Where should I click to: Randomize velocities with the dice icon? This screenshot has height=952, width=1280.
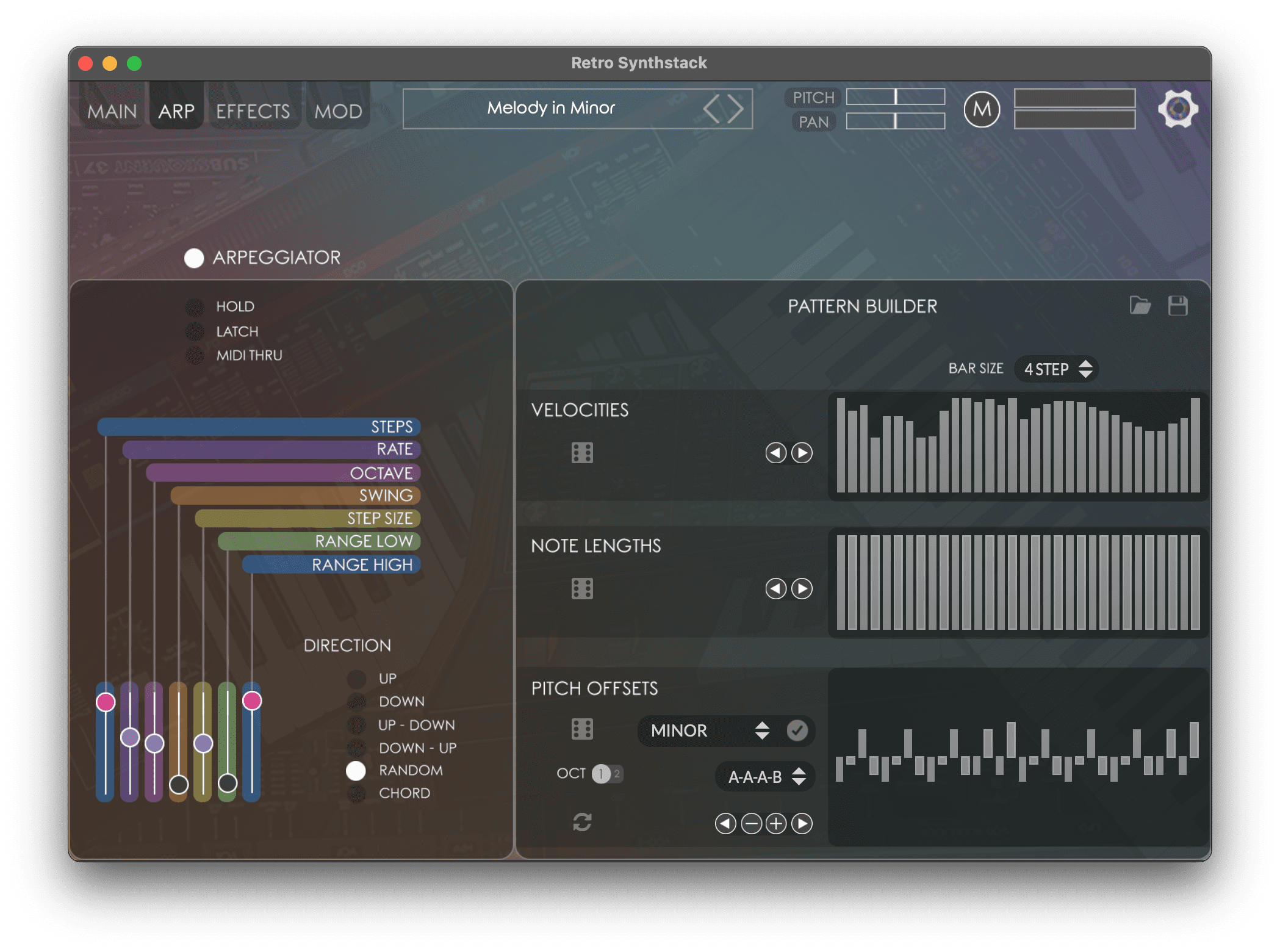[582, 453]
